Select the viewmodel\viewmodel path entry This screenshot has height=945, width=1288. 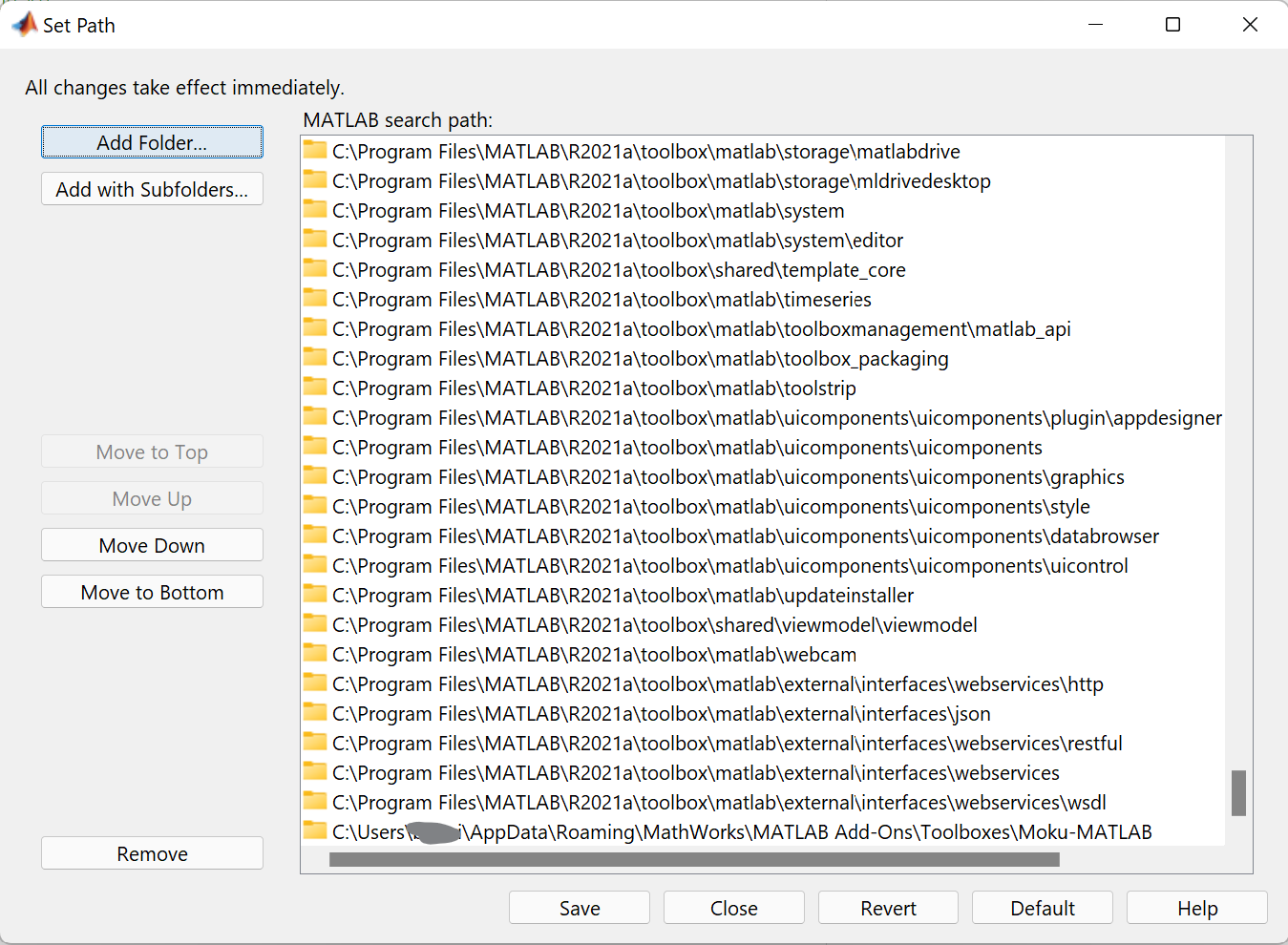pos(655,625)
